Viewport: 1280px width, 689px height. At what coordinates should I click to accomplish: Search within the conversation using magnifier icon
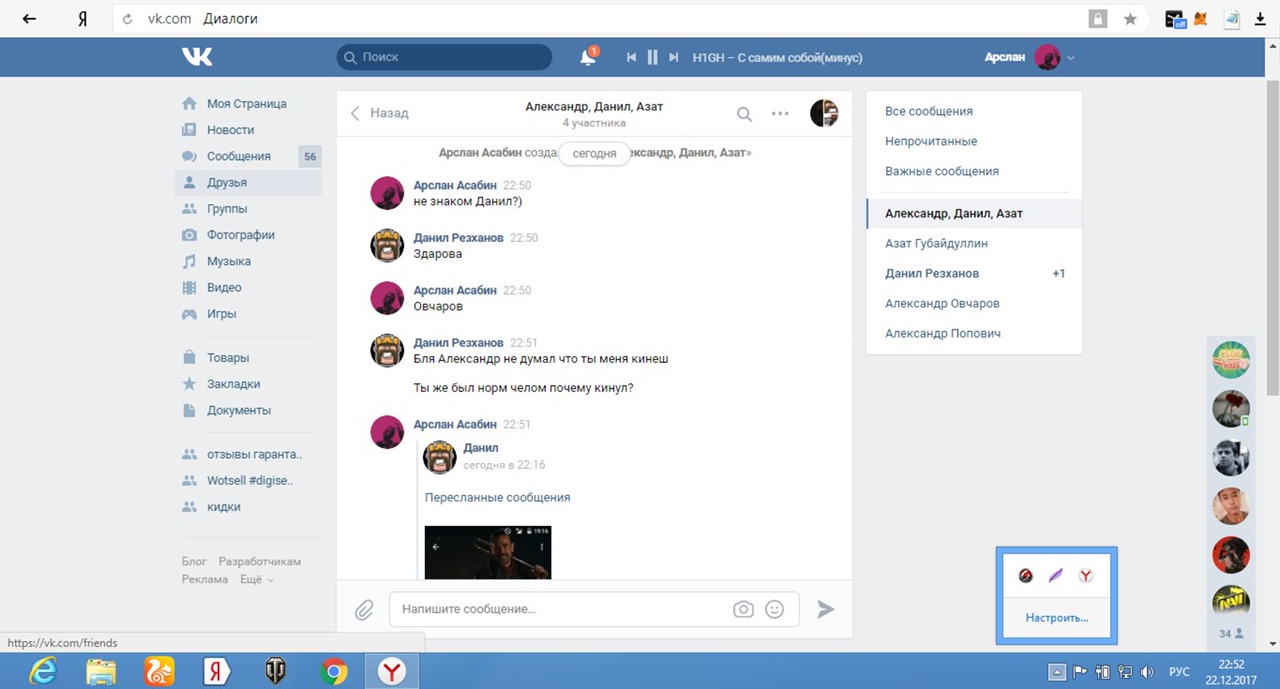[744, 114]
